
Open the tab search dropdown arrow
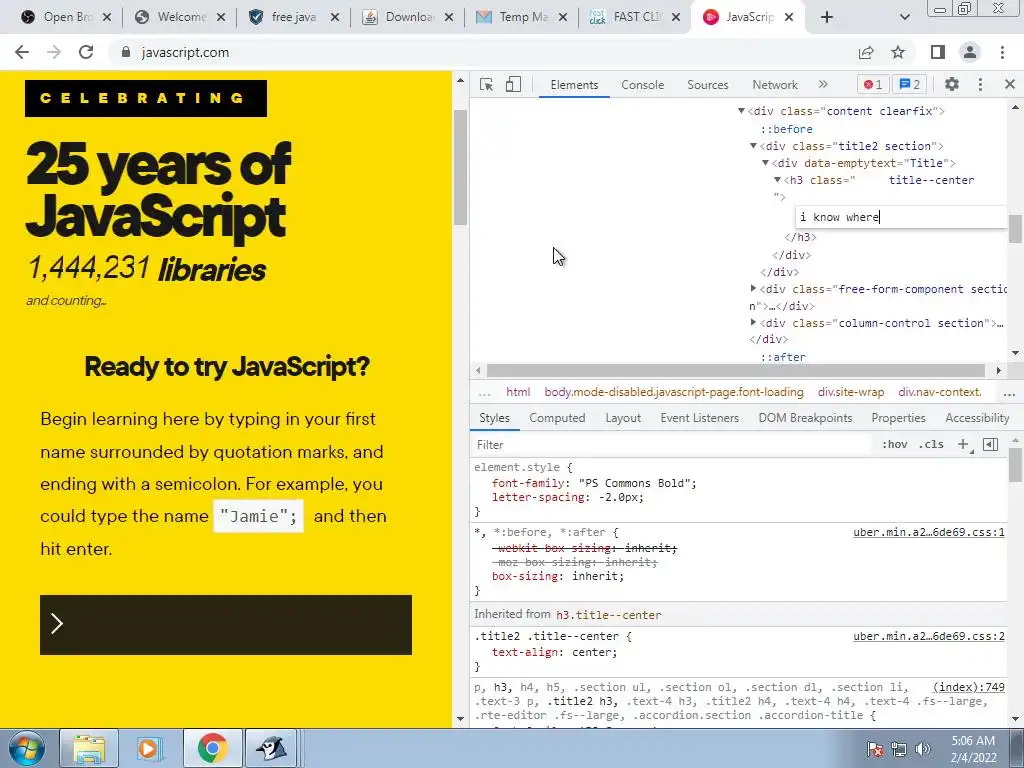click(x=904, y=18)
